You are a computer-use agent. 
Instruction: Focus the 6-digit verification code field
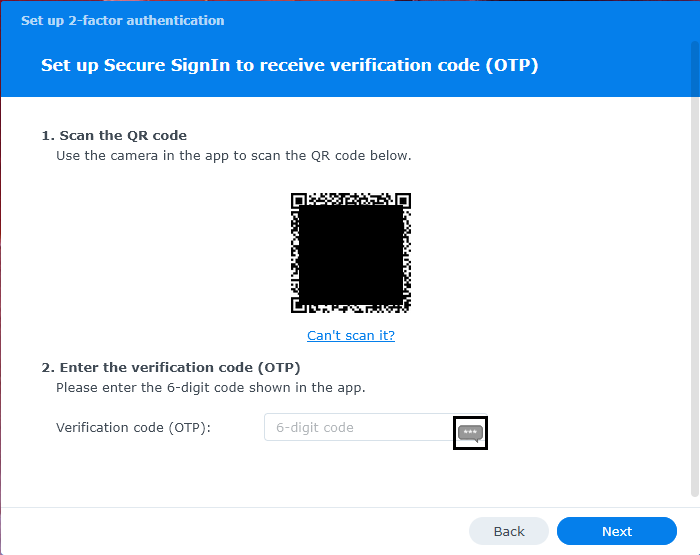coord(358,428)
